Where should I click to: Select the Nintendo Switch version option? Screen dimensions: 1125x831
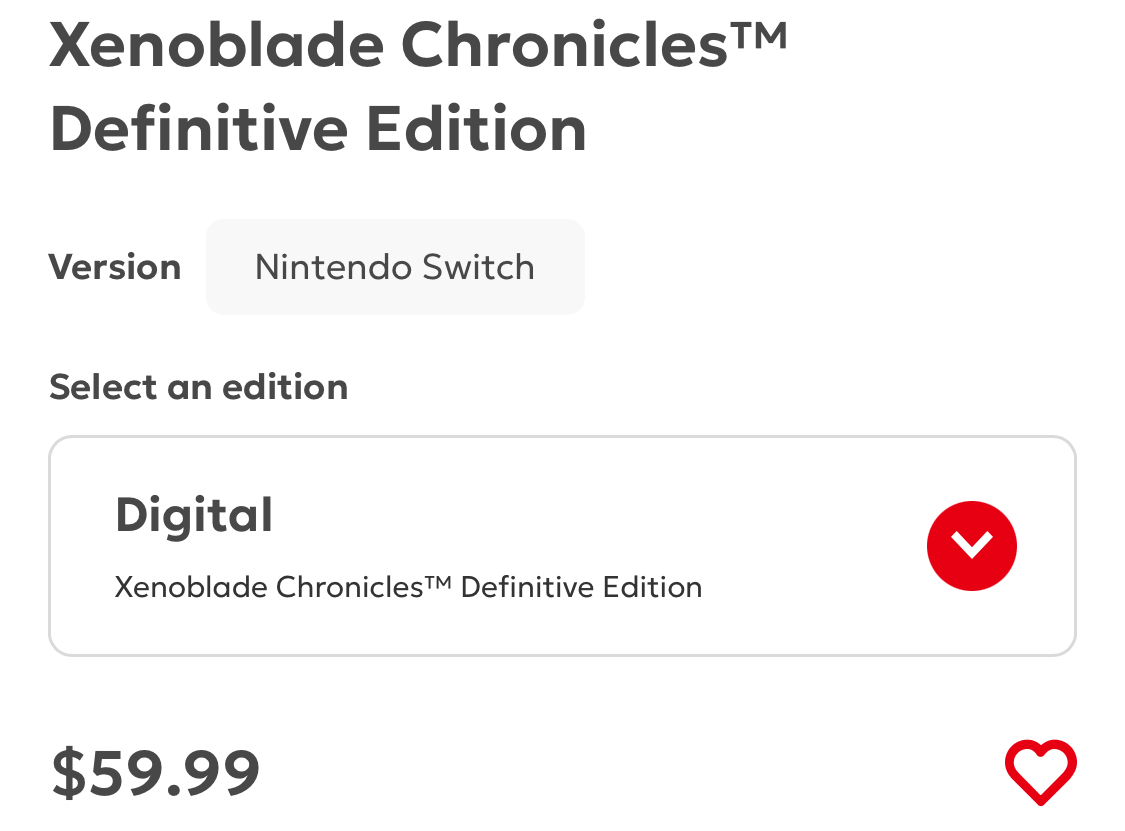click(395, 267)
